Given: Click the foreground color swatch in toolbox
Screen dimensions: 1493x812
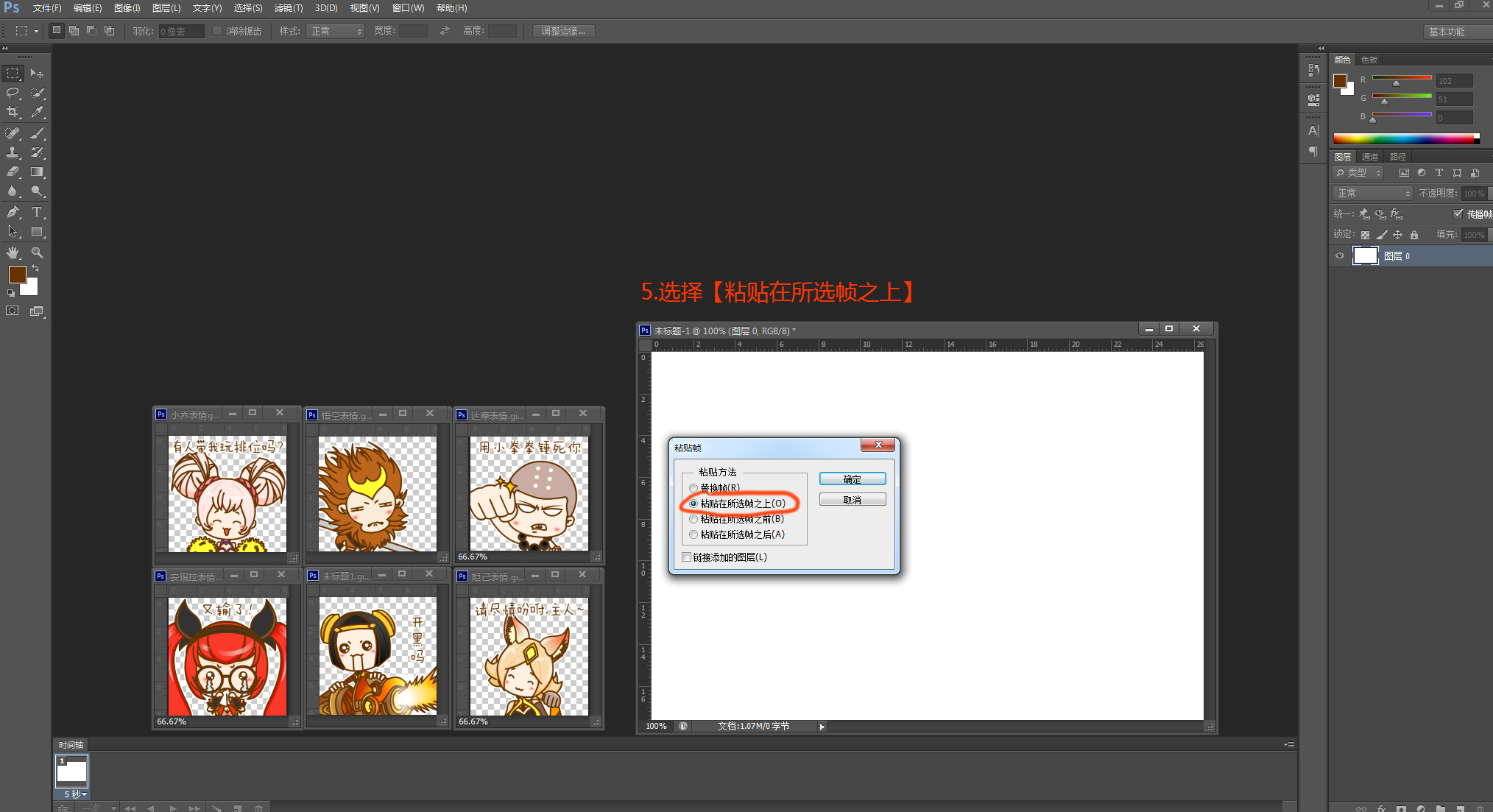Looking at the screenshot, I should pos(17,275).
